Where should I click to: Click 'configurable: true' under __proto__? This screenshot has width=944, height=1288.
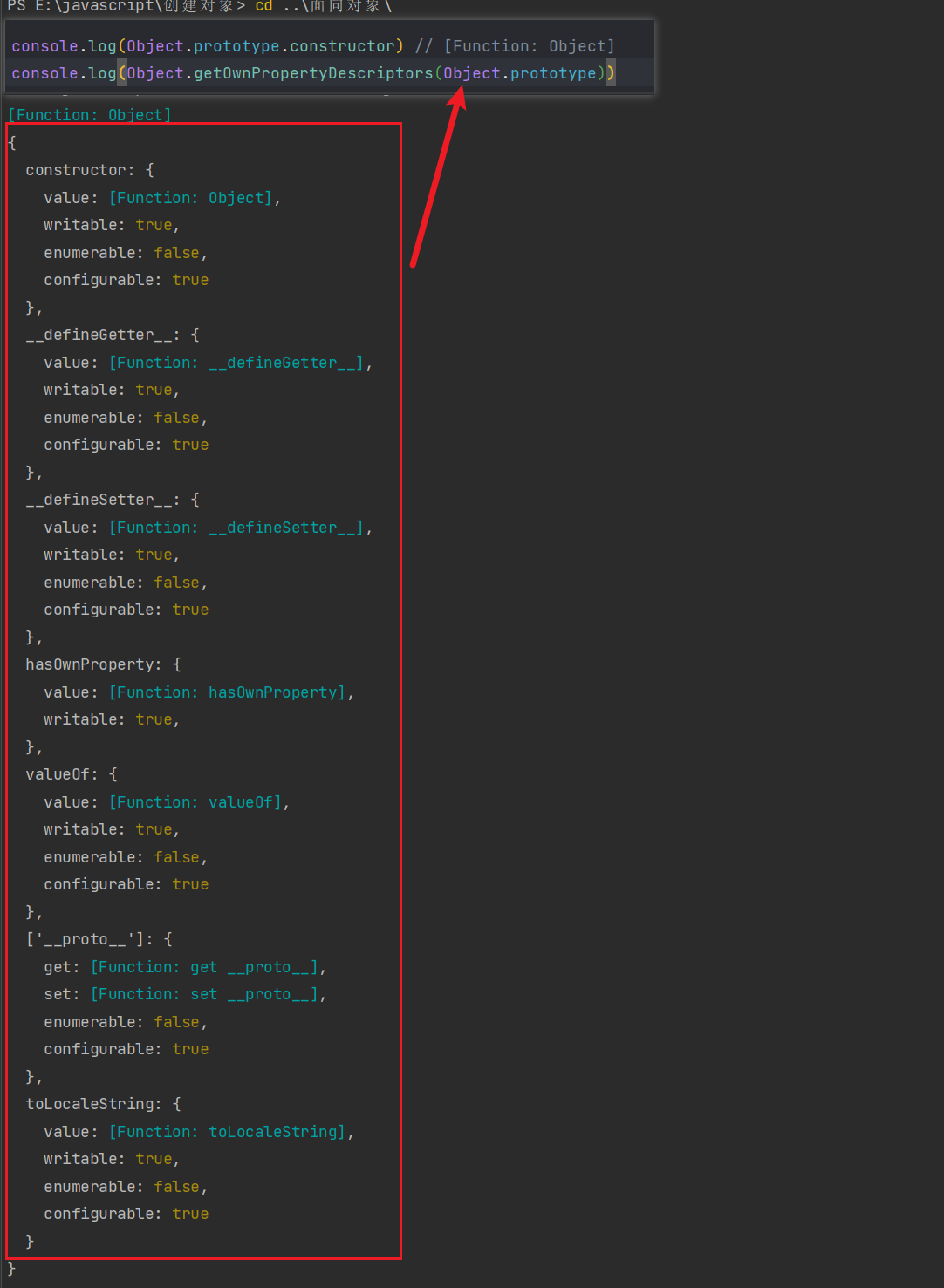tap(127, 1049)
